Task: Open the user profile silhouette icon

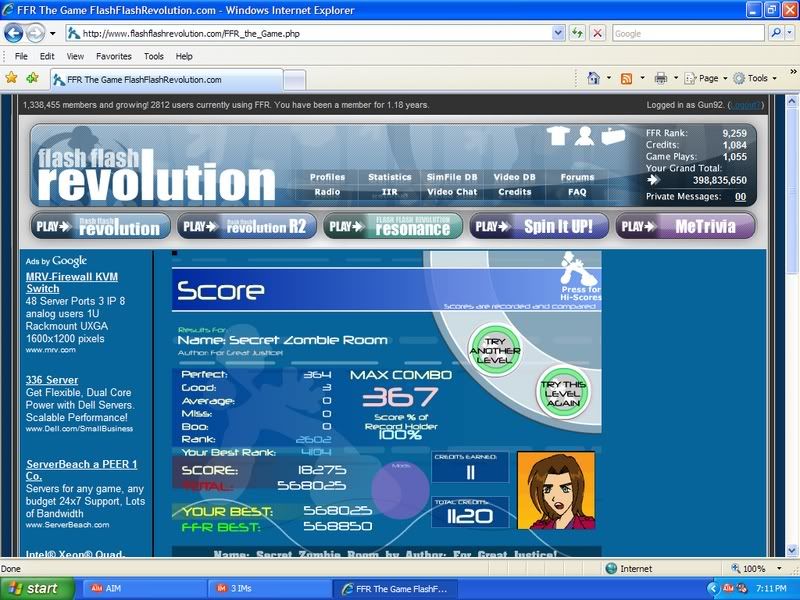Action: 585,136
